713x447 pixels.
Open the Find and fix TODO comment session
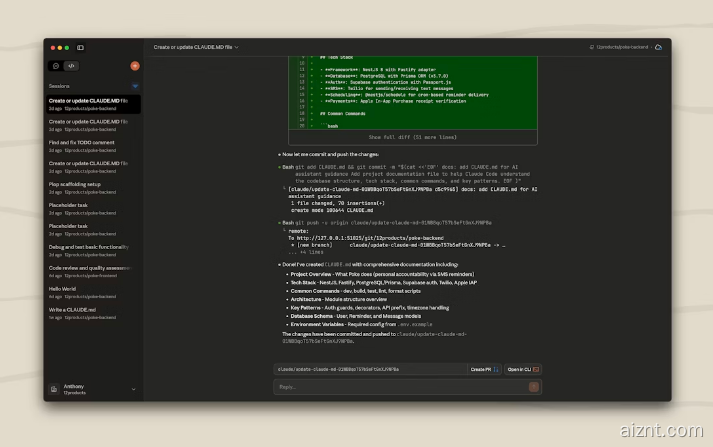82,142
